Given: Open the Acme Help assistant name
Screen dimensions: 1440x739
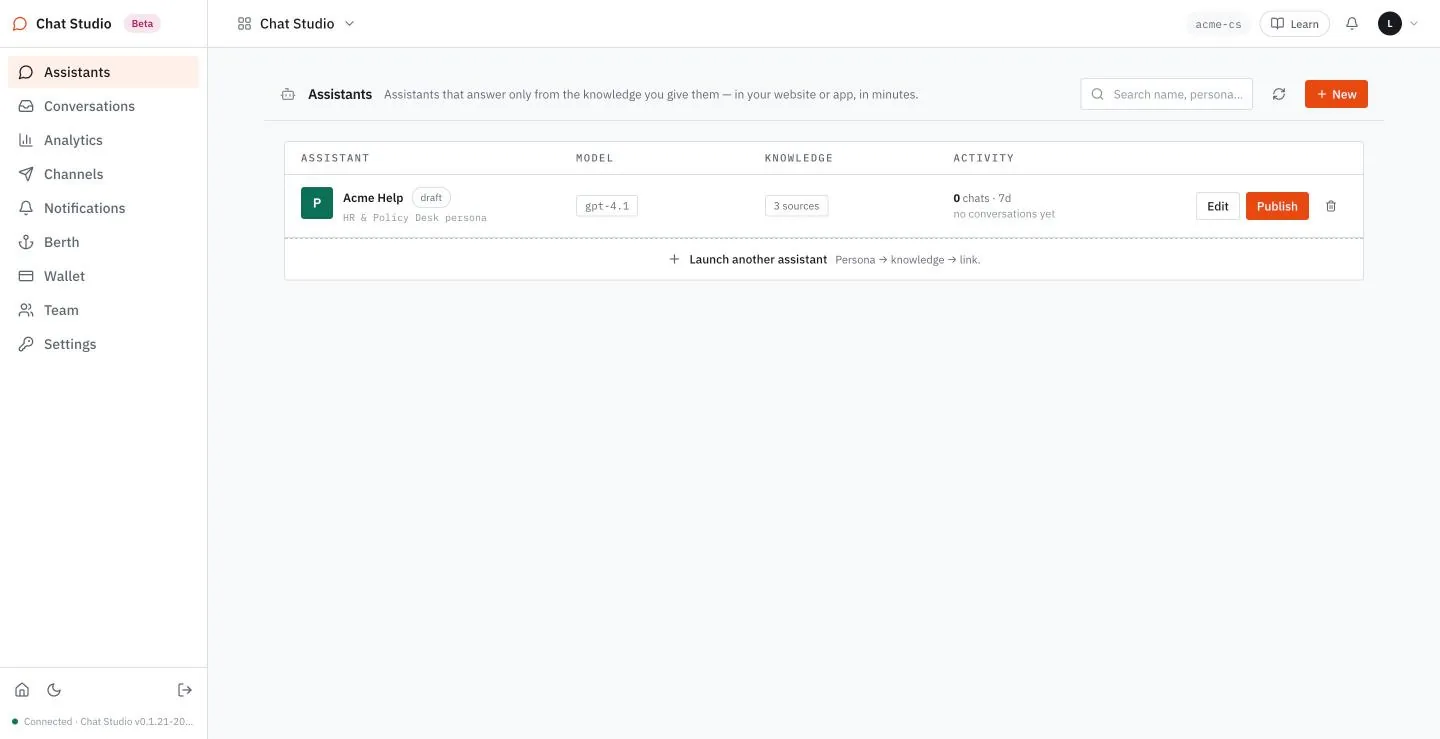Looking at the screenshot, I should coord(373,198).
